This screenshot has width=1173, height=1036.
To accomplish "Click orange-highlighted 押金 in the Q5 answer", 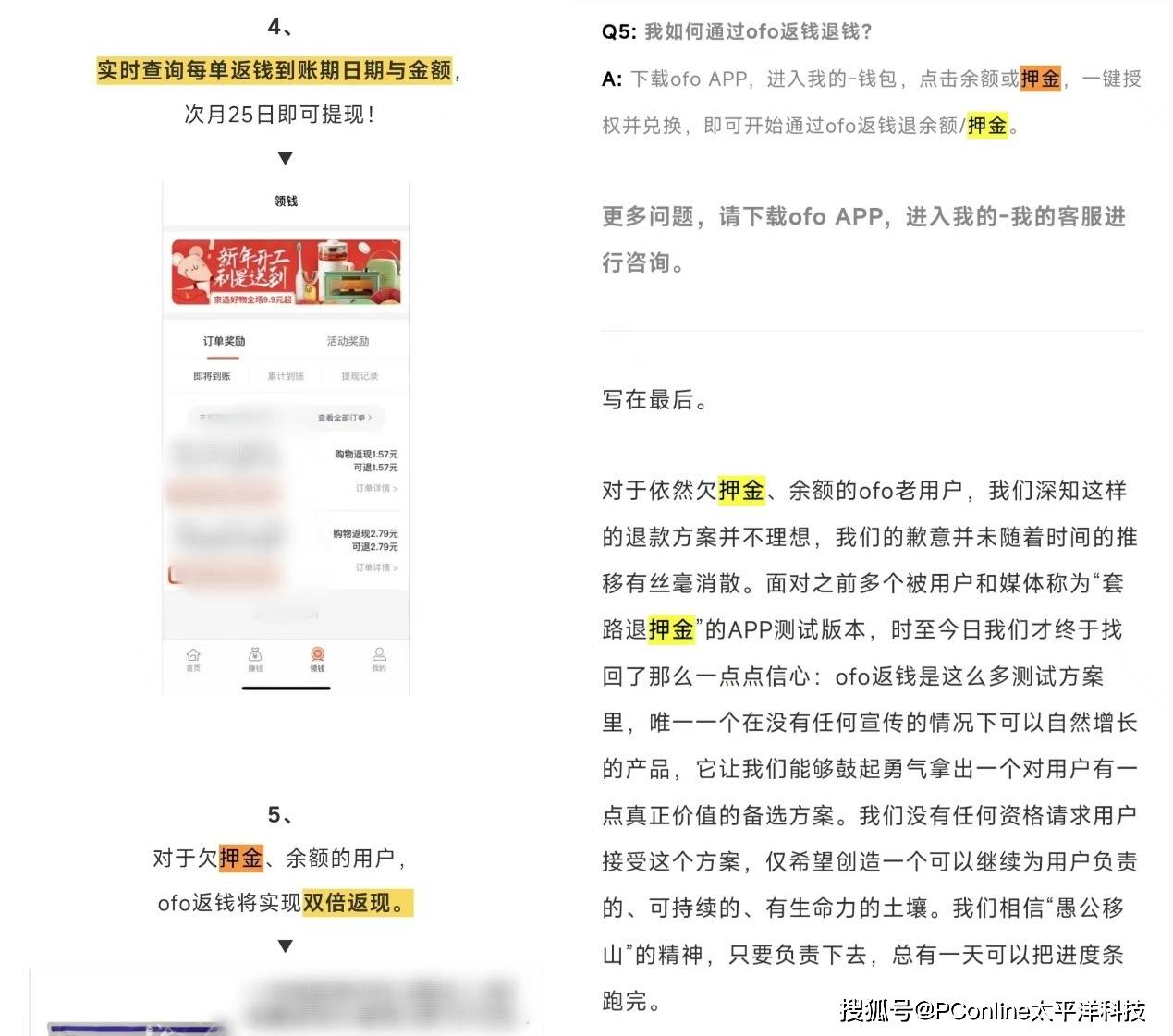I will point(1041,79).
